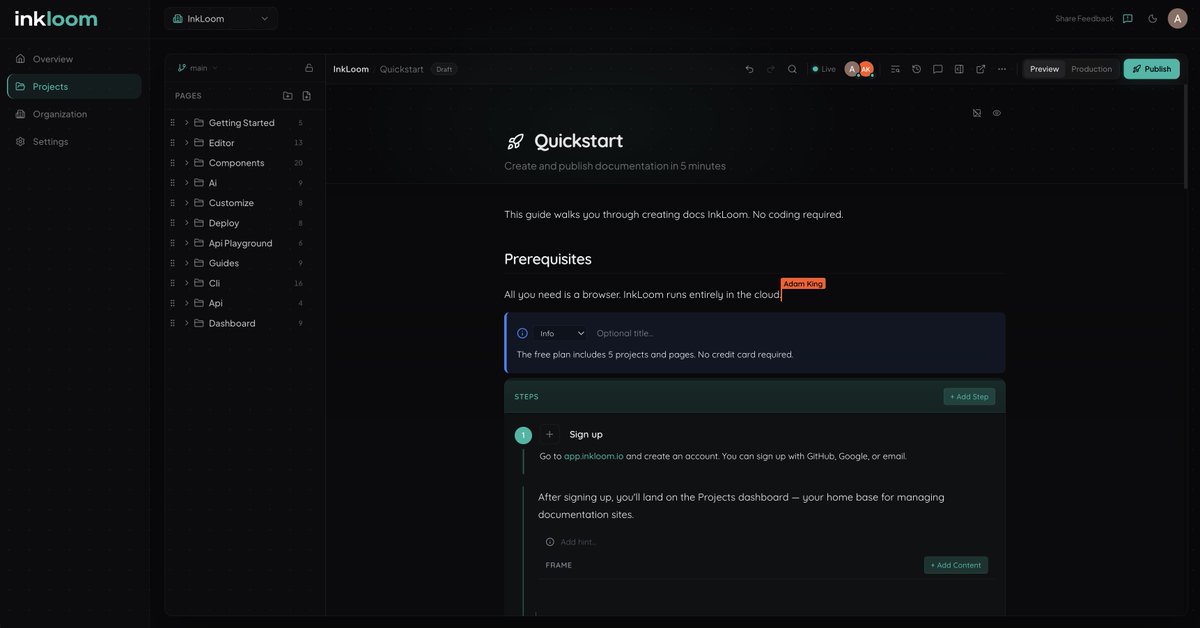Expand the Ai folder
Screen dimensions: 1200x628
(x=187, y=183)
